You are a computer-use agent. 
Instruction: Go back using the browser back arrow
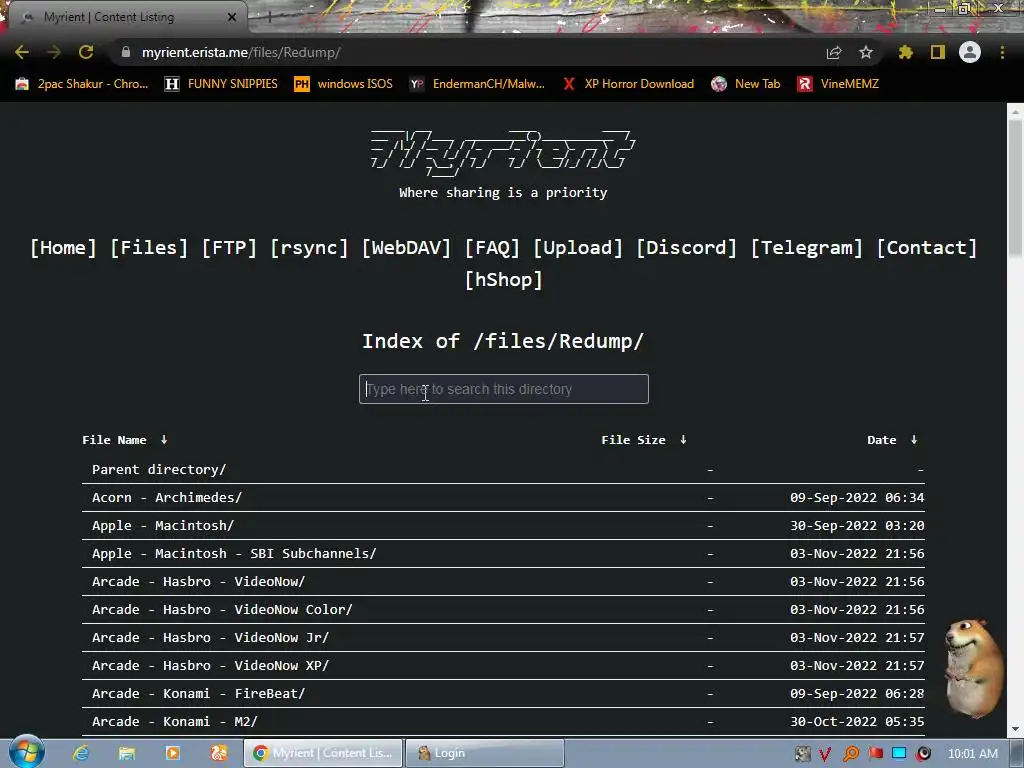pos(22,52)
